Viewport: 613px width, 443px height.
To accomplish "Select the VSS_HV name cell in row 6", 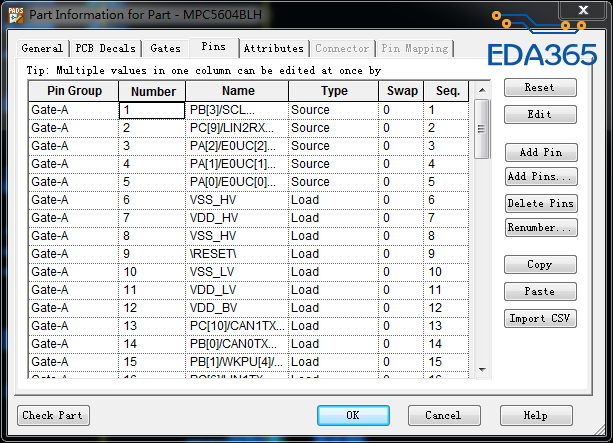I will click(x=237, y=200).
